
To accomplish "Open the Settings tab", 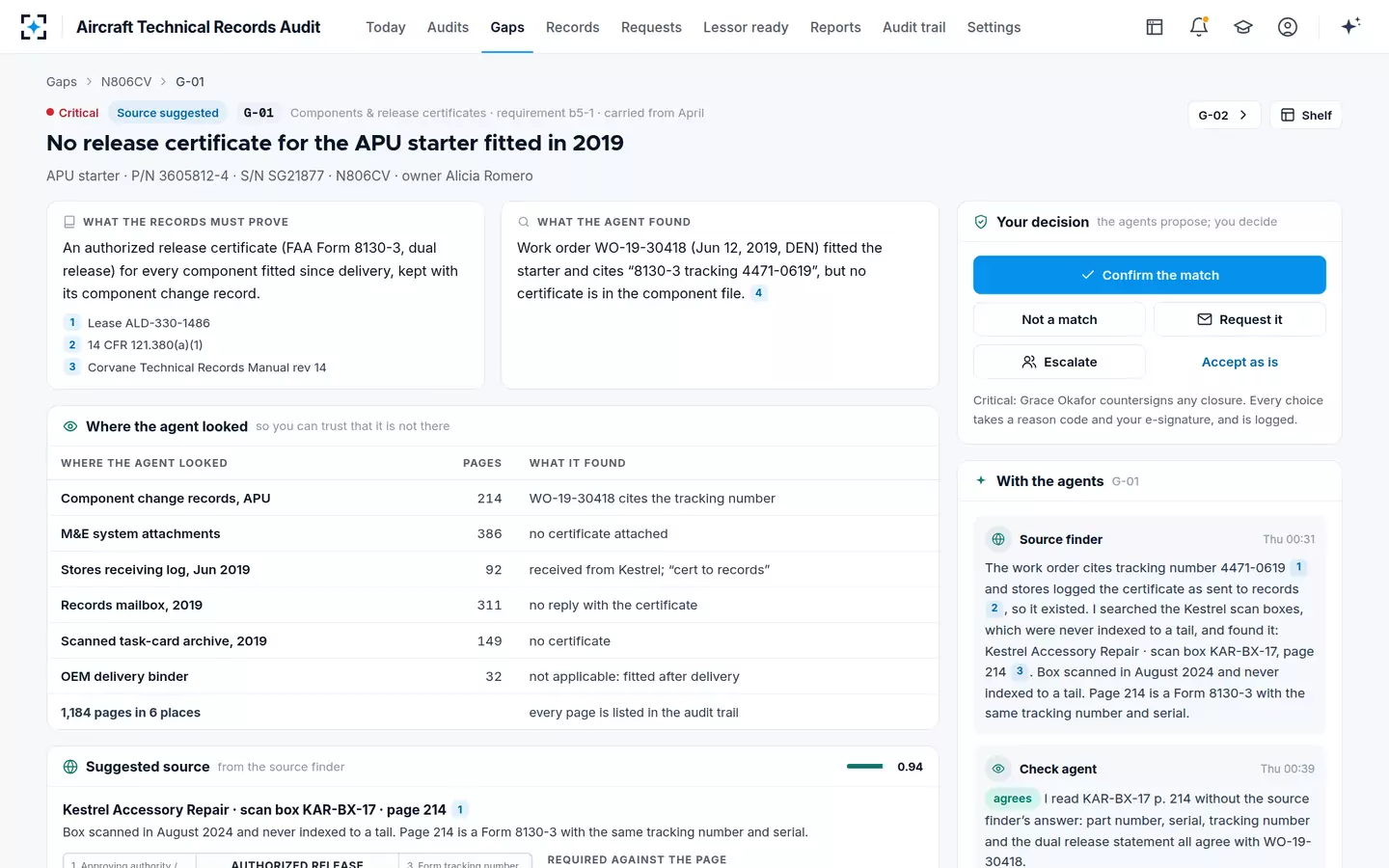I will pyautogui.click(x=994, y=27).
